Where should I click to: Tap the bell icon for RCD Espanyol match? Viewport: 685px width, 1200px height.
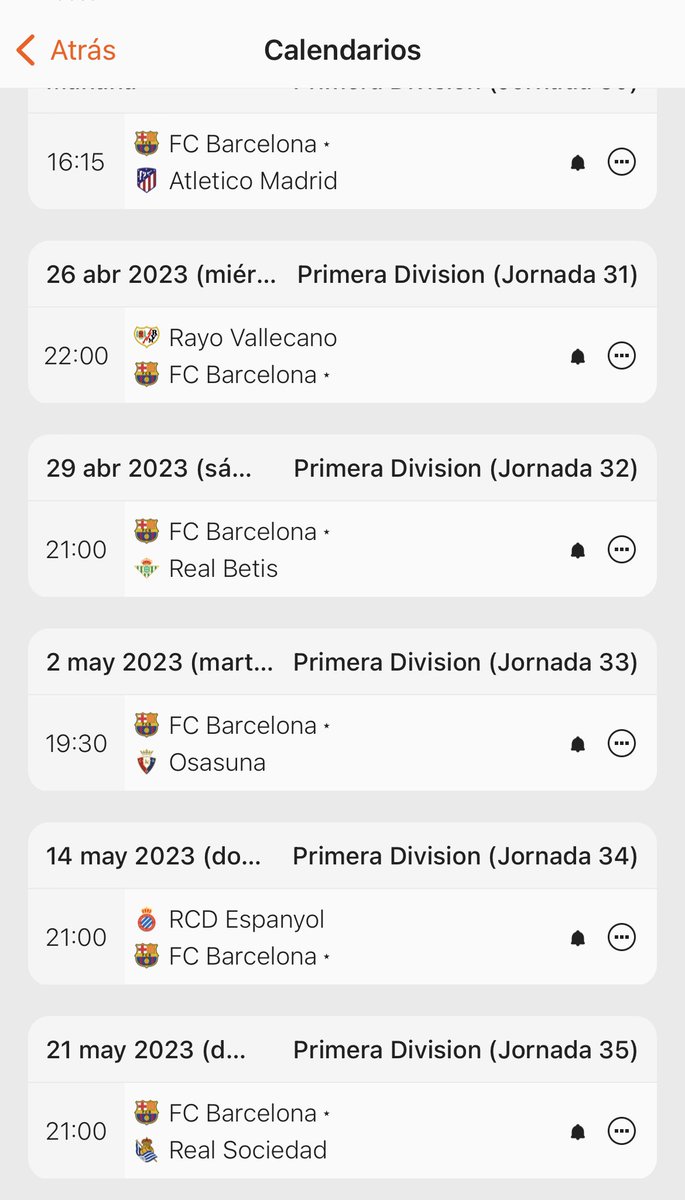(578, 938)
